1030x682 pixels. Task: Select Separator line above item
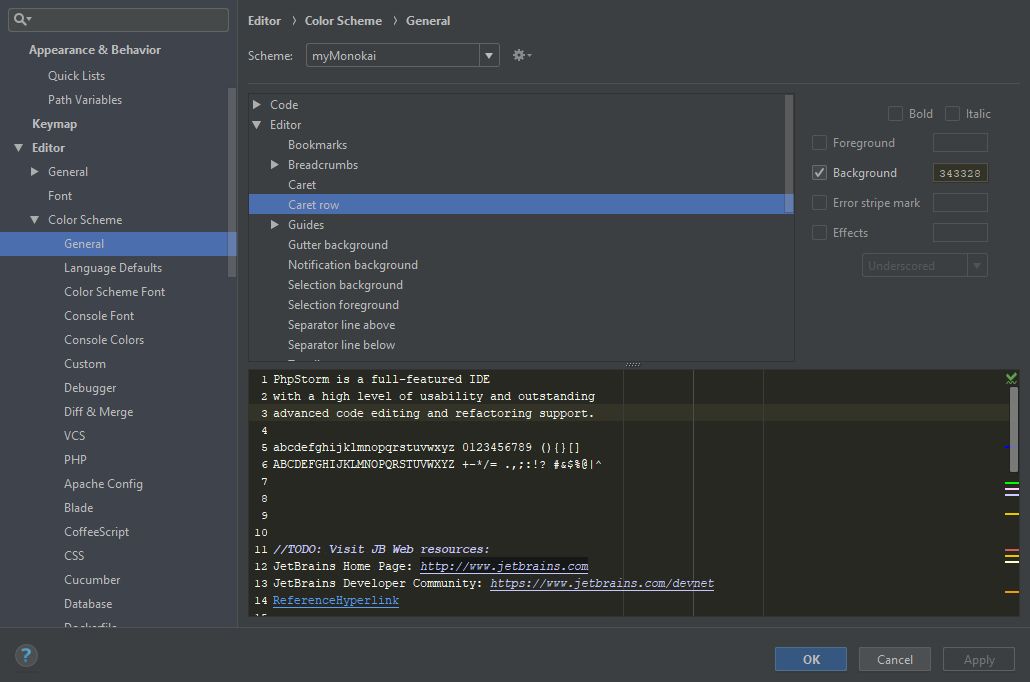tap(342, 325)
